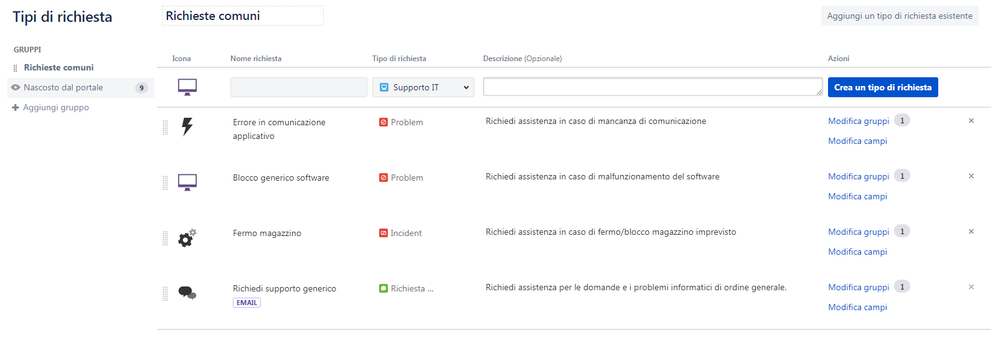
Task: Click name Fermo magazzino
Action: [267, 233]
